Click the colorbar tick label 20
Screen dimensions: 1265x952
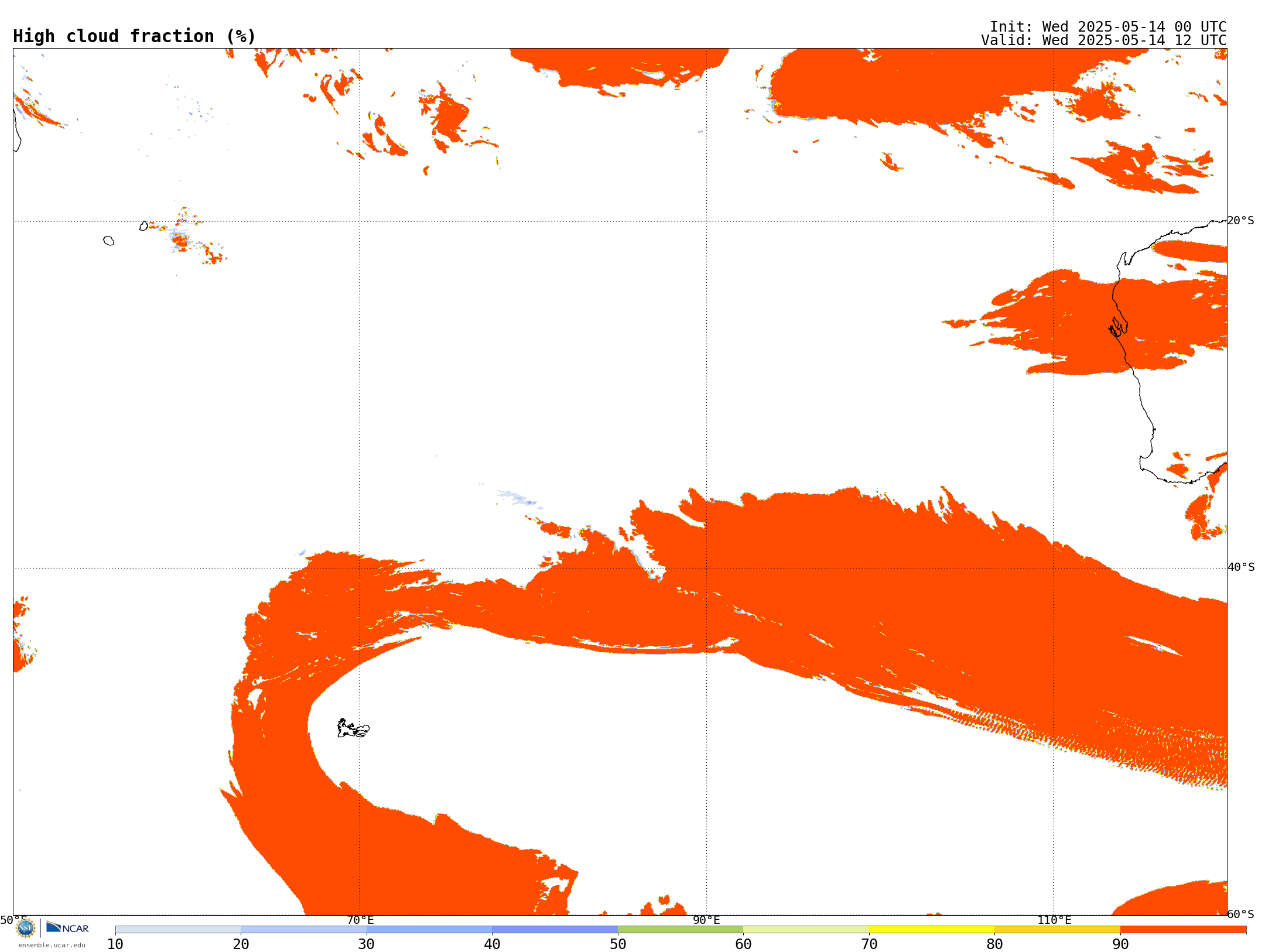pos(241,944)
